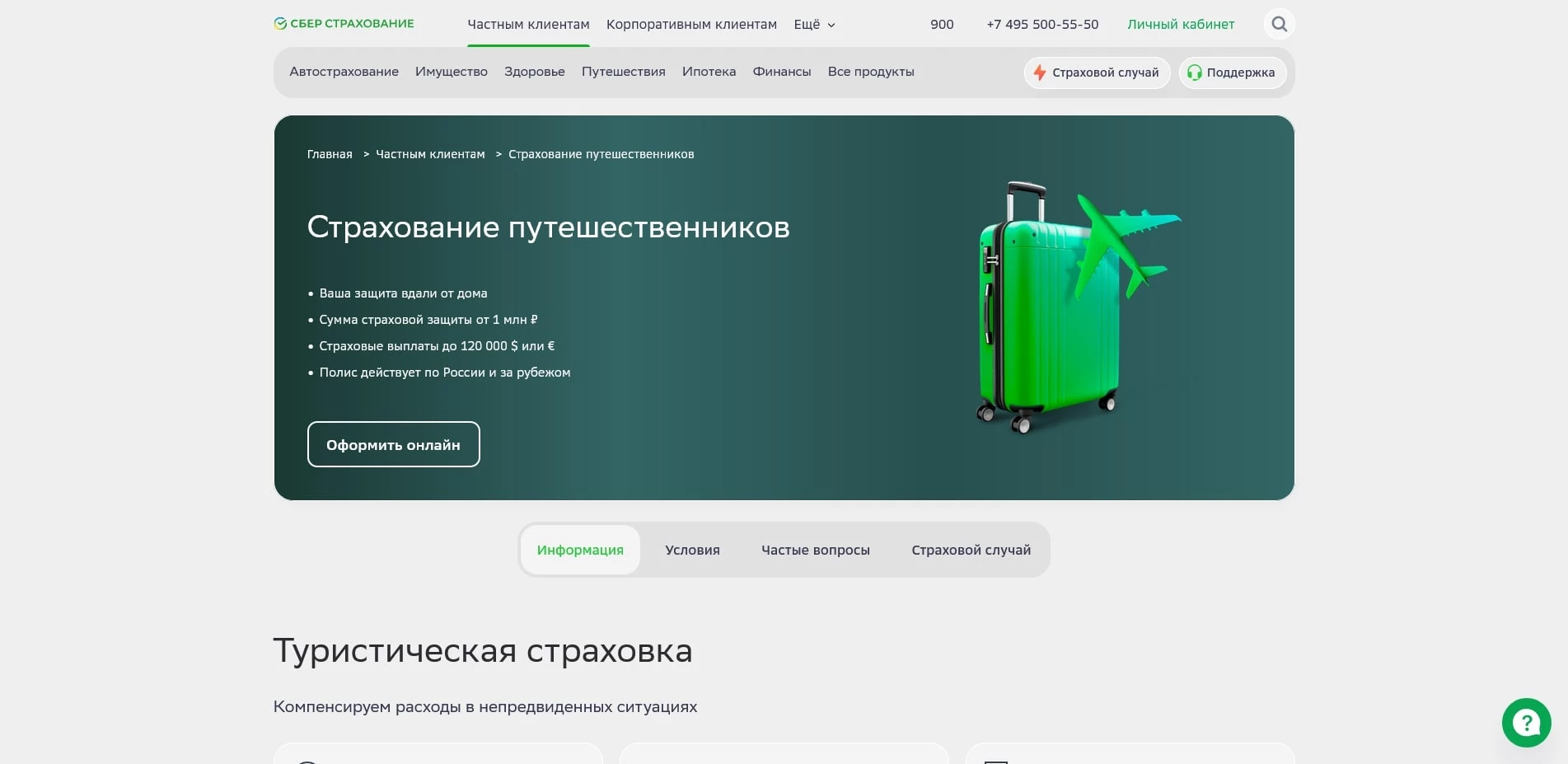Expand the Ещё dropdown menu

[x=812, y=25]
